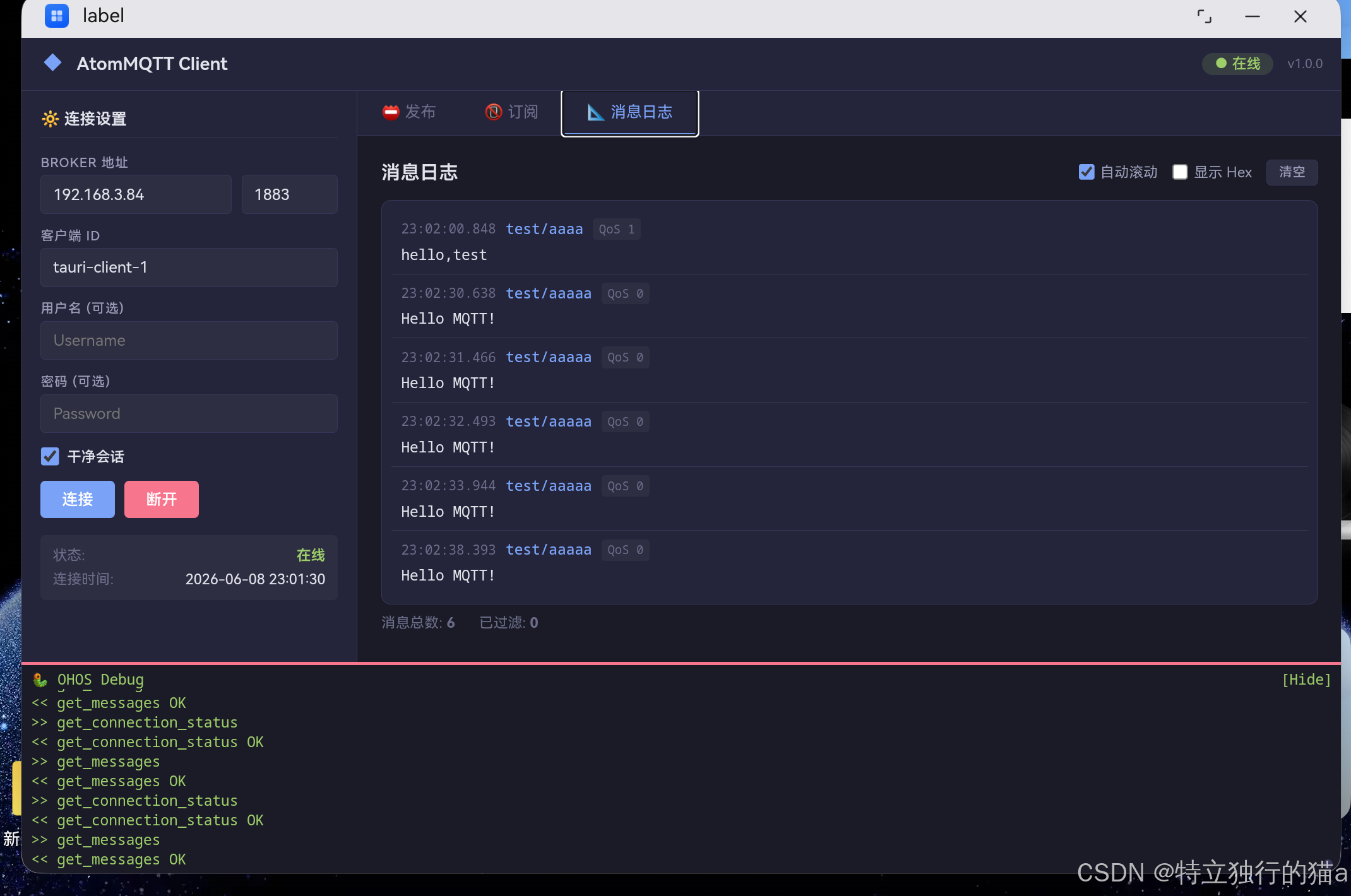
Task: Toggle window fullscreen via the corner-brackets icon
Action: 1204,16
